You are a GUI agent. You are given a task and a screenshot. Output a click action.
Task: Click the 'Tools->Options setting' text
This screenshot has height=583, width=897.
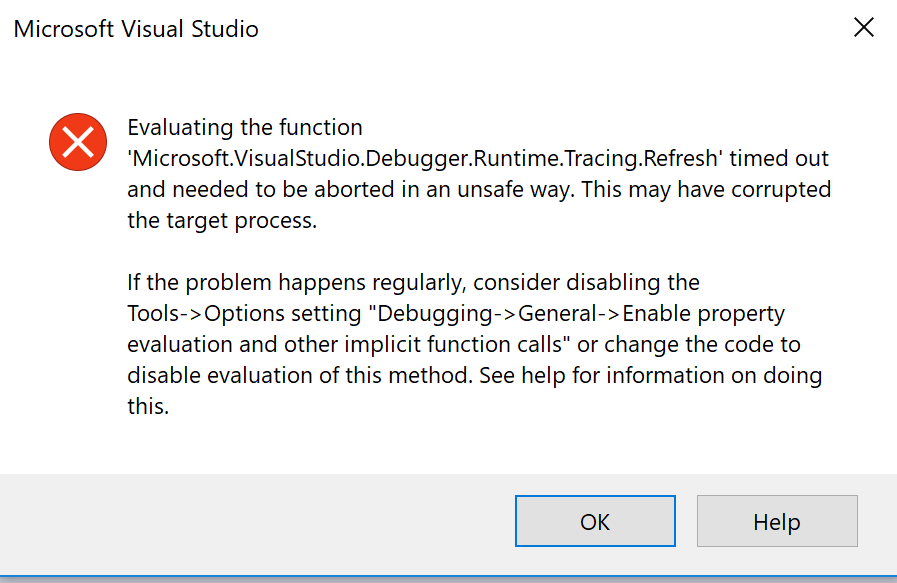click(x=244, y=314)
